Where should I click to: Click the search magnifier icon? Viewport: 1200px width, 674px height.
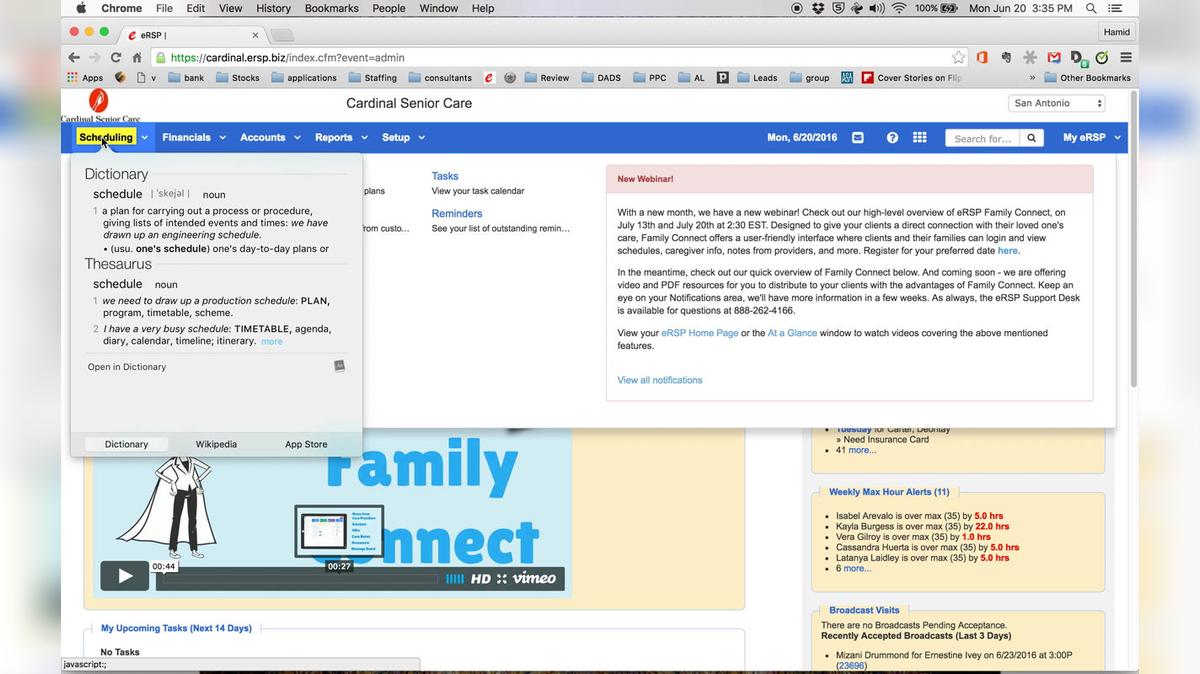(1031, 138)
